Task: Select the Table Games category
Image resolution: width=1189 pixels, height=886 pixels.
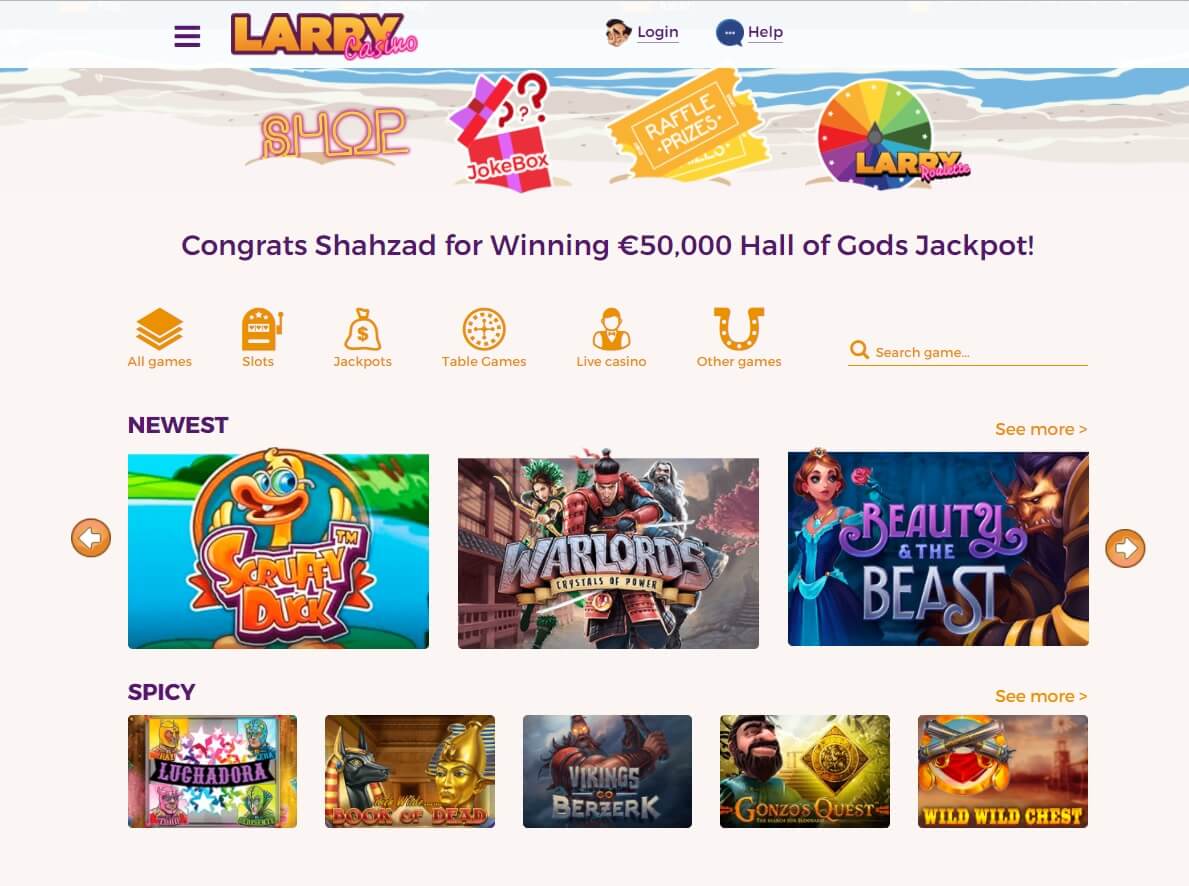Action: 484,338
